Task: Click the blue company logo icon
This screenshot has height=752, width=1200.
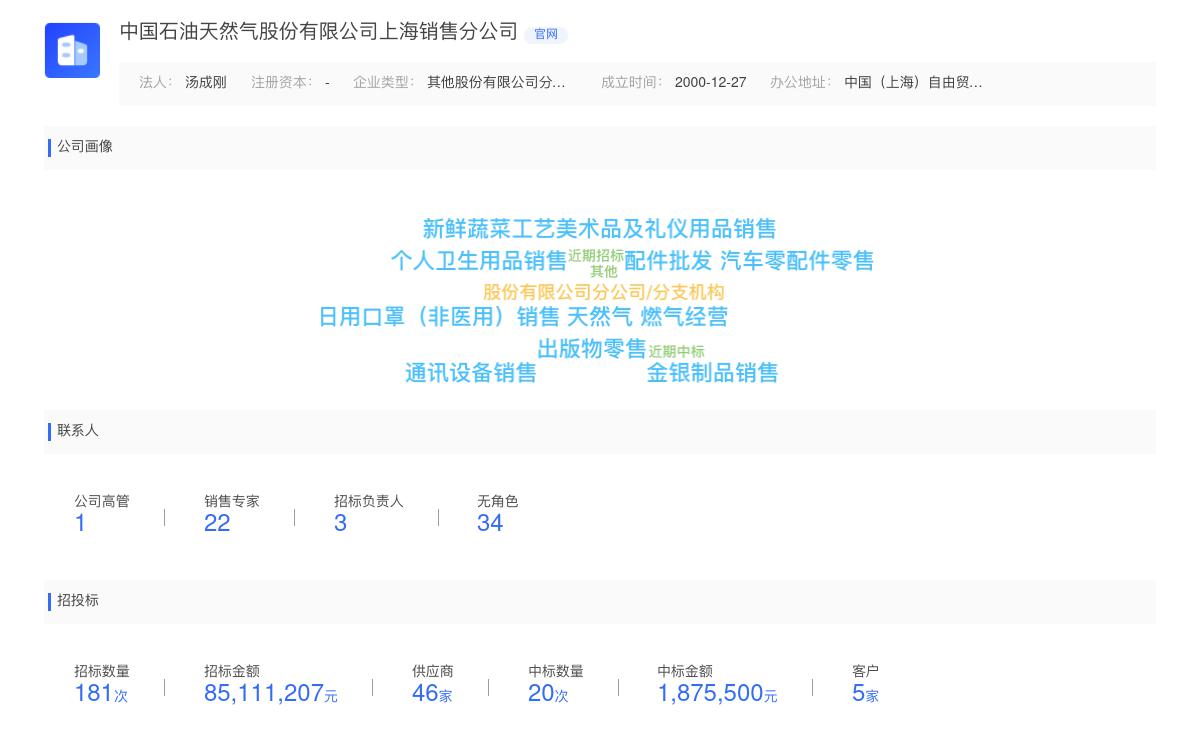Action: (72, 50)
